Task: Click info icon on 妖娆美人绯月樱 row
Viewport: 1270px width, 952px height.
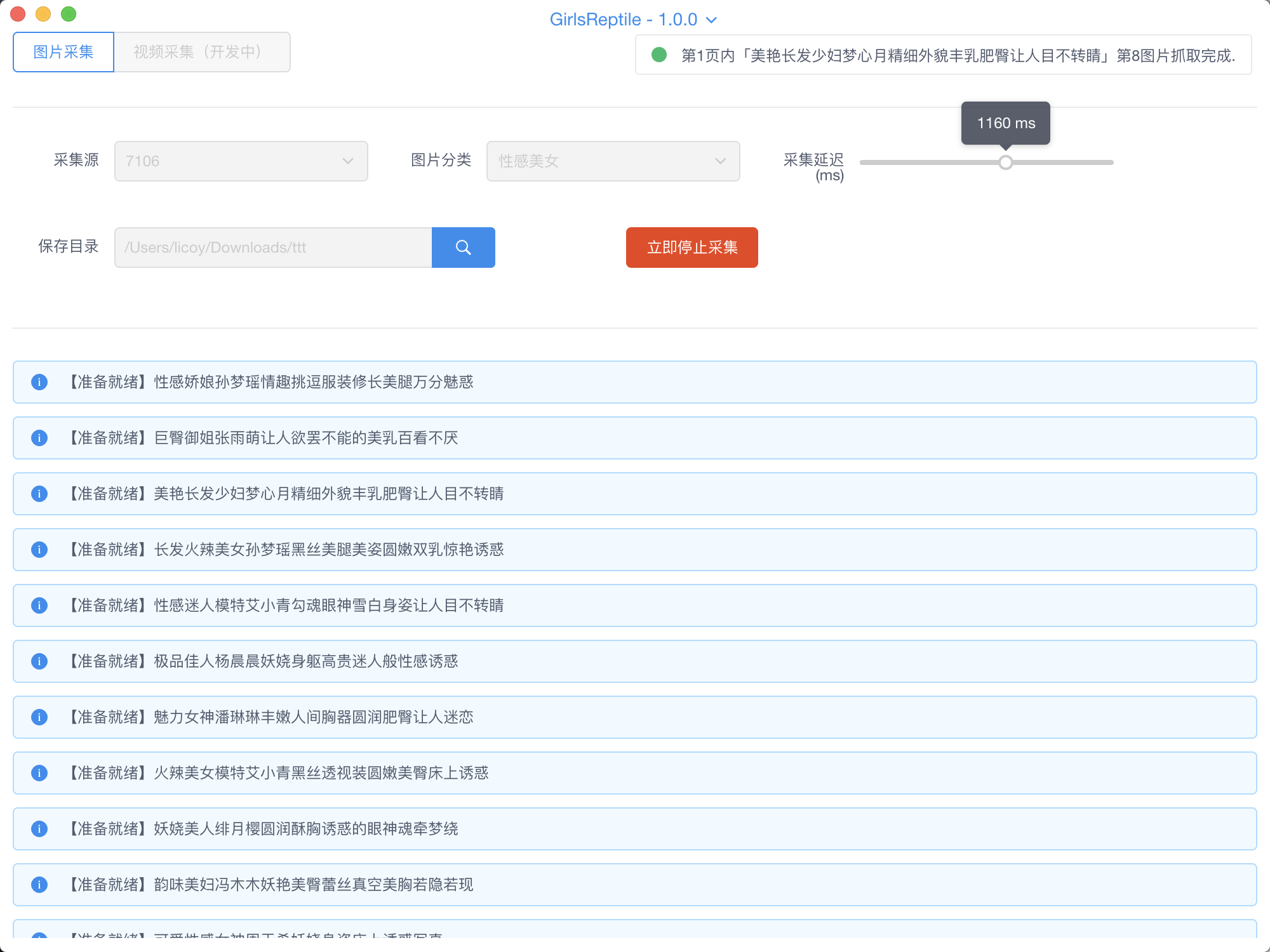Action: pyautogui.click(x=39, y=829)
